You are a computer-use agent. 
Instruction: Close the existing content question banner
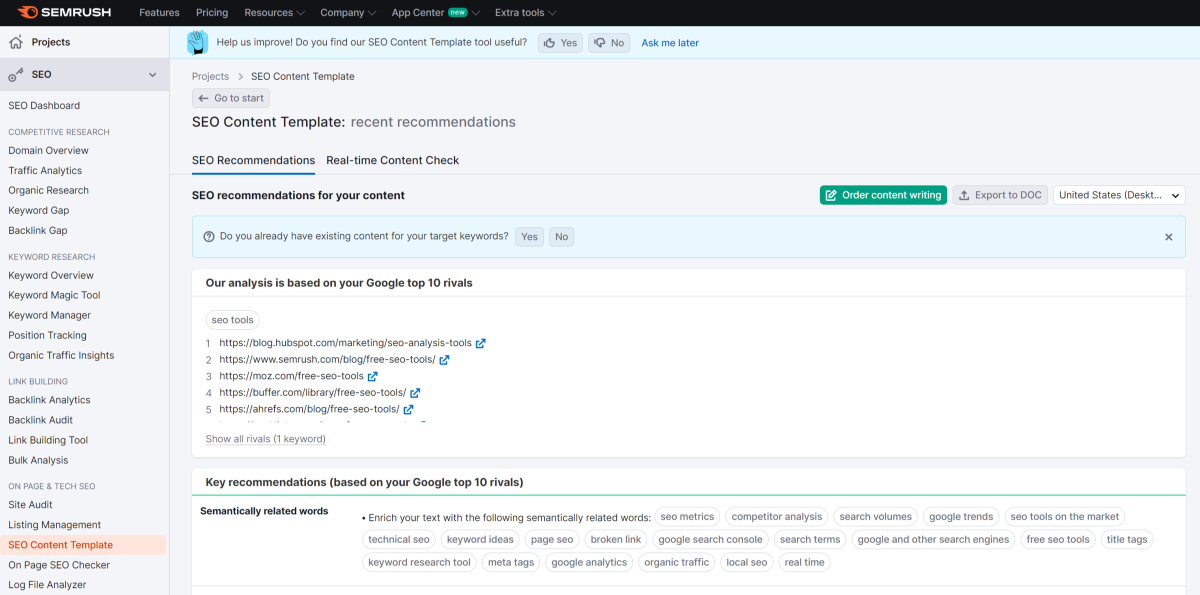pyautogui.click(x=1168, y=237)
